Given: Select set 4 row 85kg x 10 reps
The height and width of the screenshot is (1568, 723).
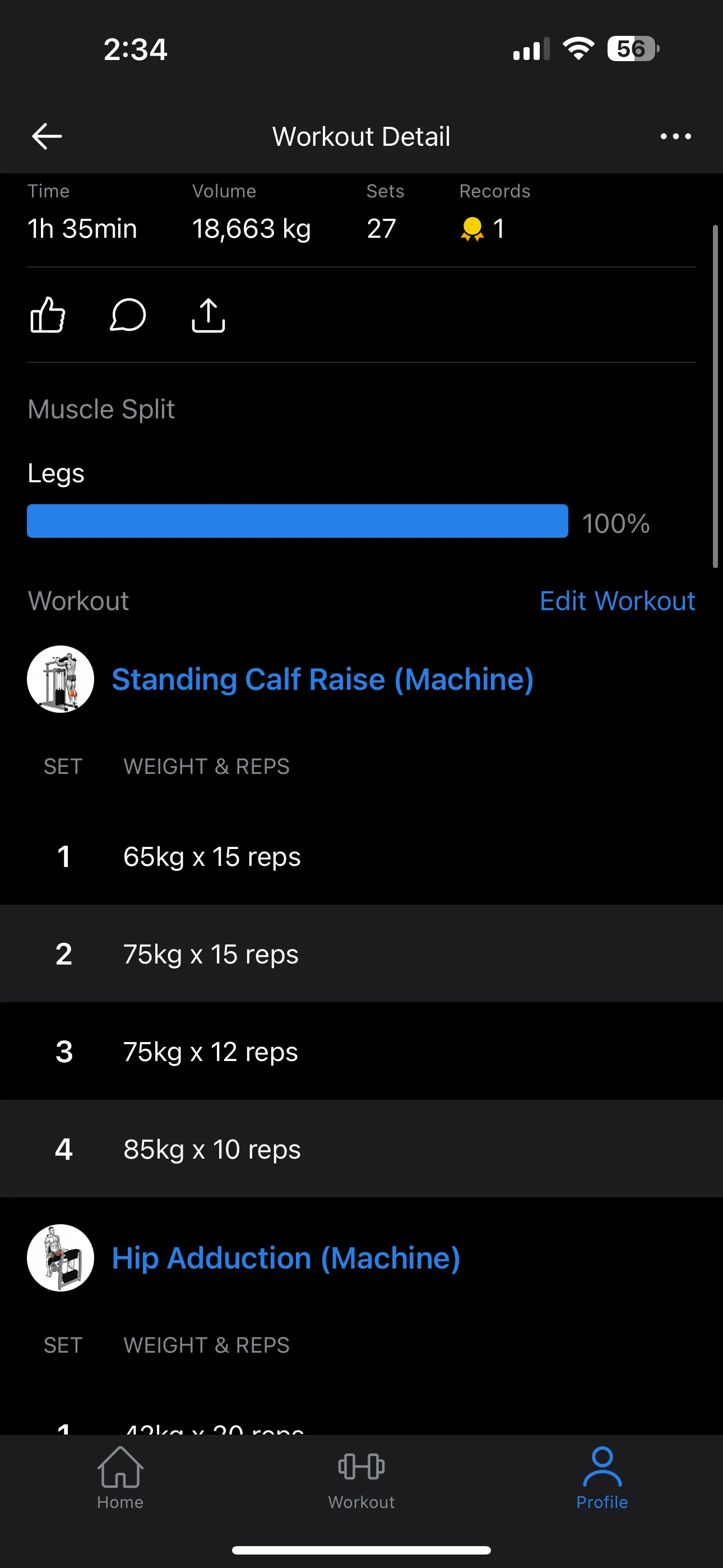Looking at the screenshot, I should [361, 1149].
